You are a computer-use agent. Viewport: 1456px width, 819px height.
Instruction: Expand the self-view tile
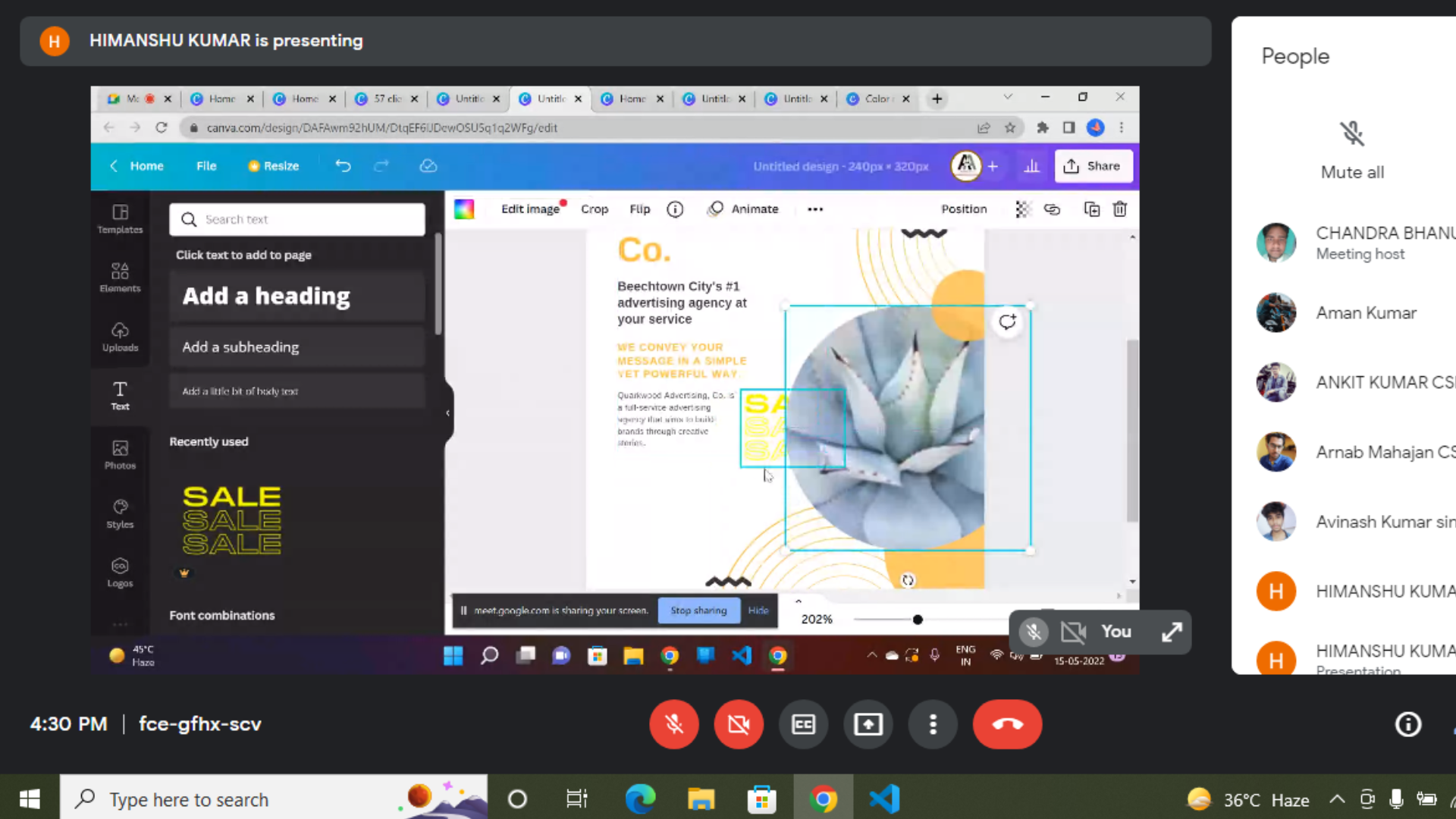coord(1172,632)
